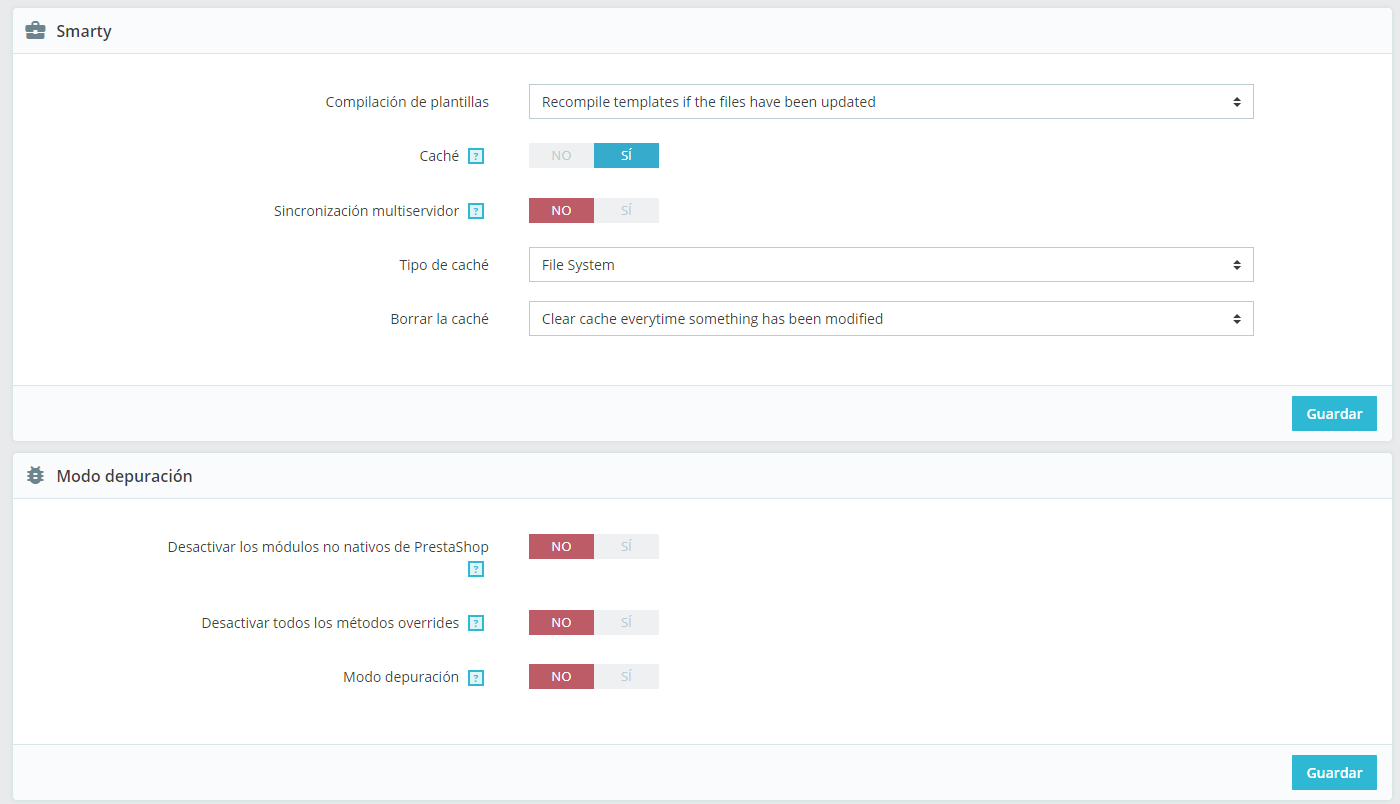
Task: Click help icon beside Desactivar métodos overrides
Action: [x=476, y=623]
